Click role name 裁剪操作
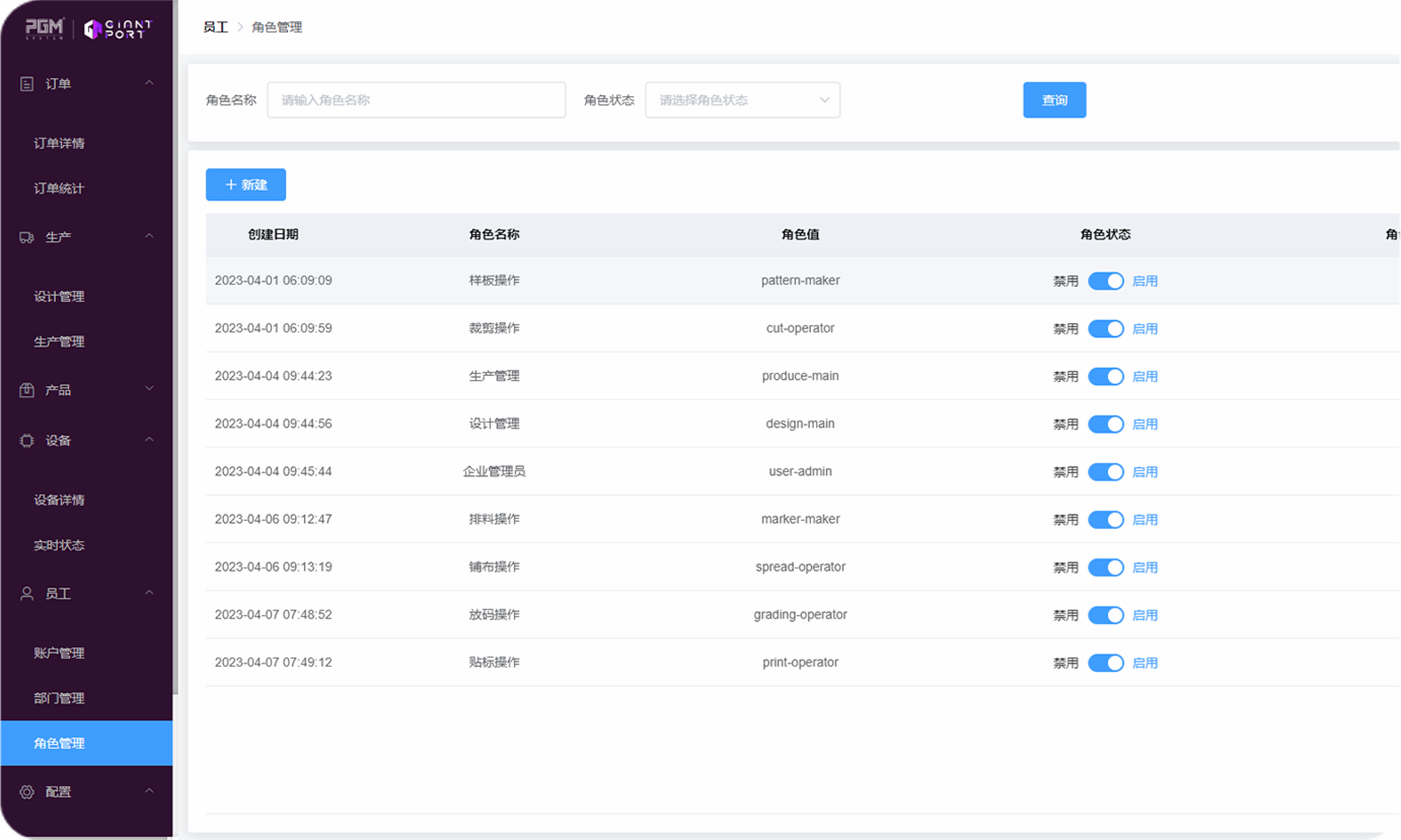Viewport: 1401px width, 840px height. click(x=494, y=328)
